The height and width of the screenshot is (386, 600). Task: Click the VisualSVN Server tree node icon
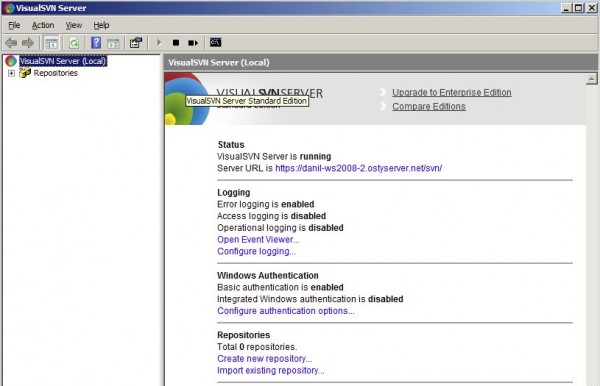tap(11, 61)
